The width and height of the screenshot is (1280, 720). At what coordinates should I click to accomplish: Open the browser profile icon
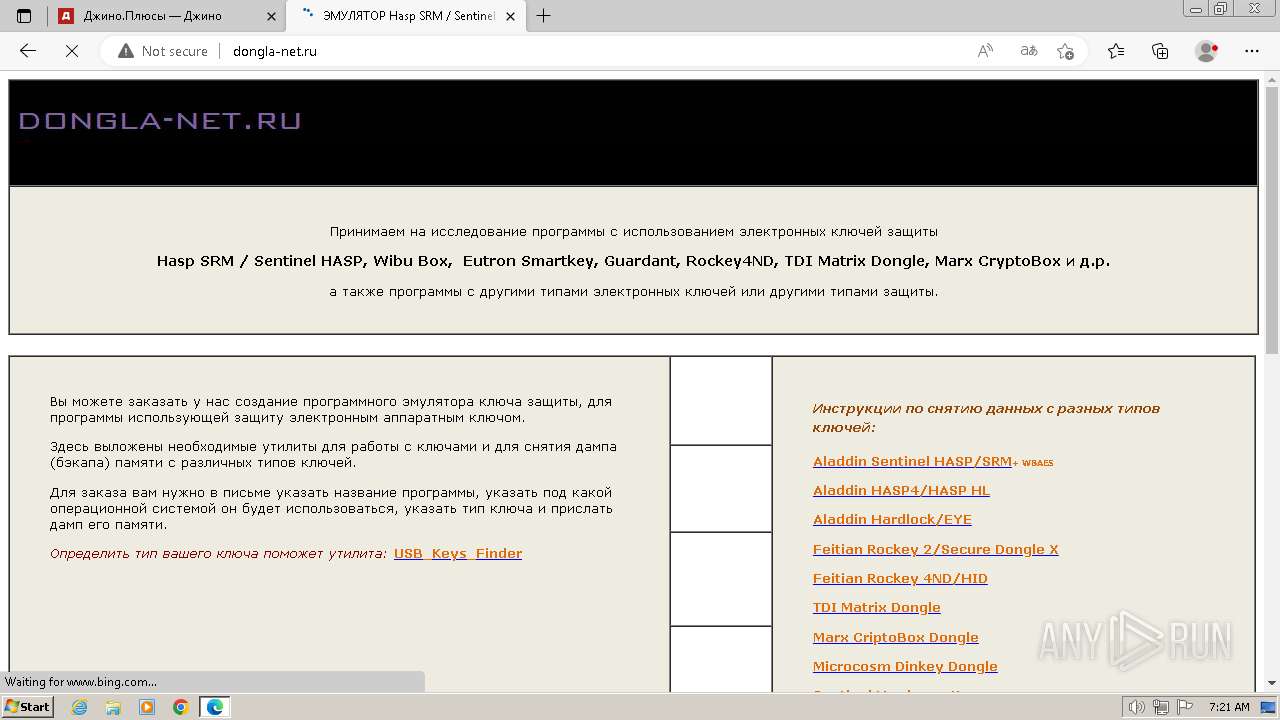click(1207, 51)
